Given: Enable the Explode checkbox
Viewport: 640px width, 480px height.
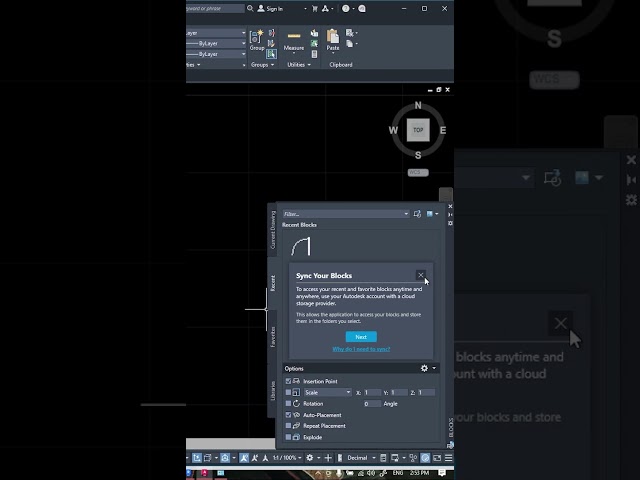Looking at the screenshot, I should coord(288,437).
